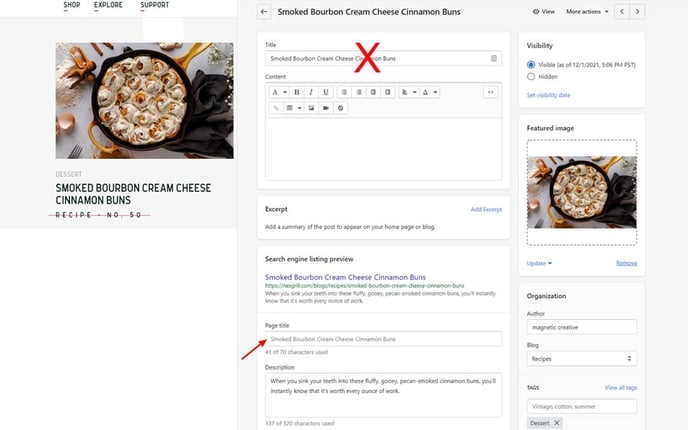The height and width of the screenshot is (430, 688).
Task: Click '41 of 70 characters used' text
Action: (296, 352)
